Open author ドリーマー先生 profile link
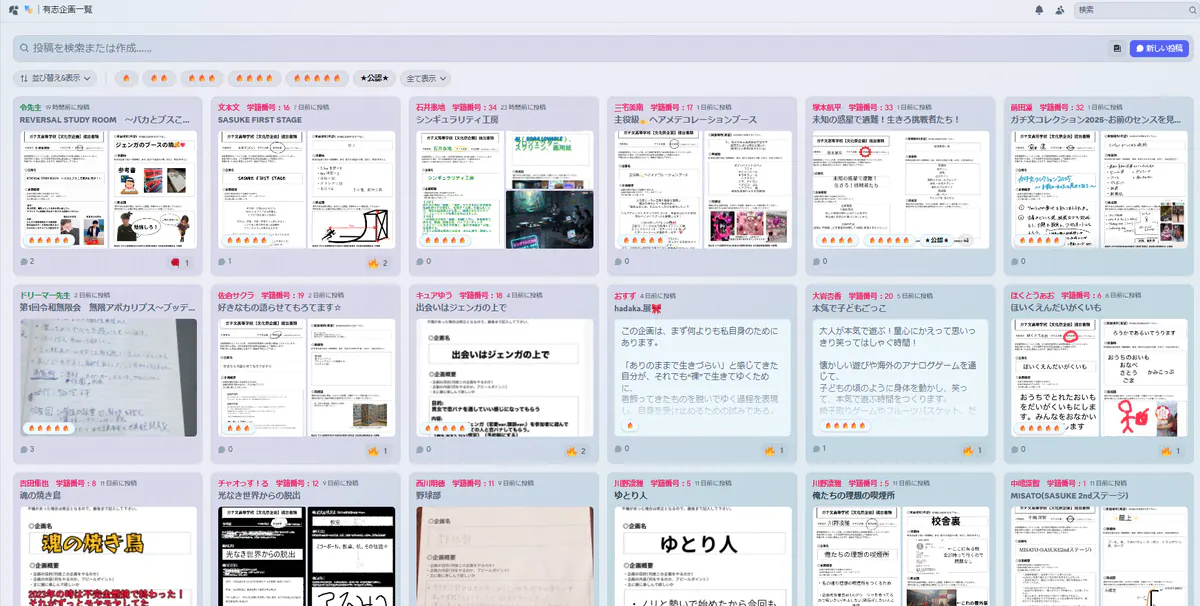Image resolution: width=1200 pixels, height=606 pixels. (45, 296)
